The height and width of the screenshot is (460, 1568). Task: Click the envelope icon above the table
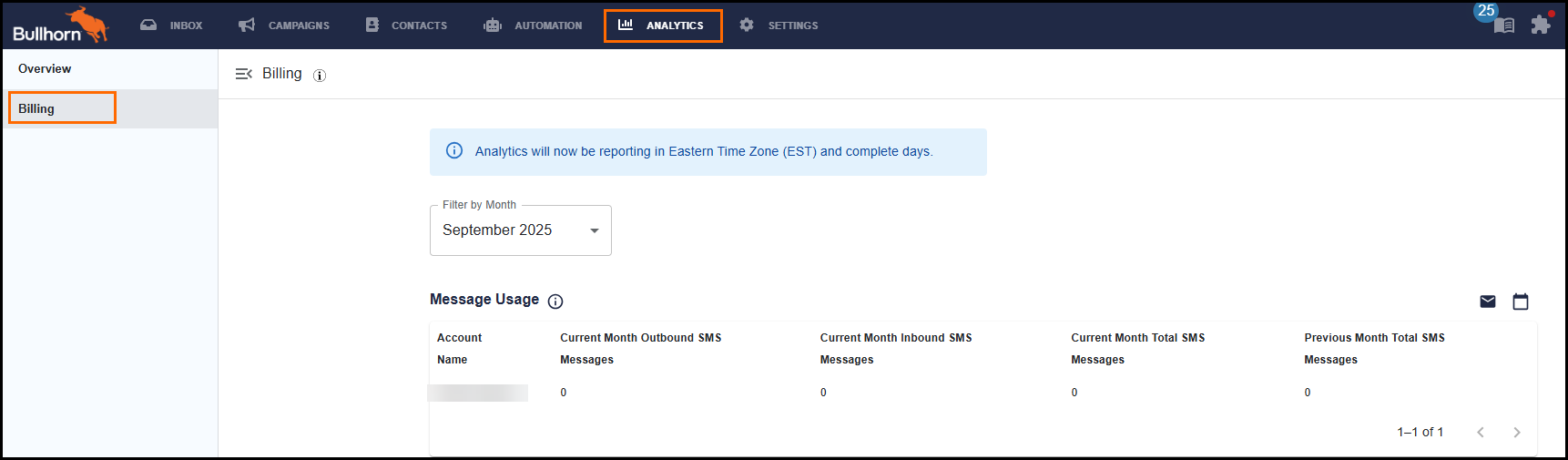pyautogui.click(x=1488, y=302)
